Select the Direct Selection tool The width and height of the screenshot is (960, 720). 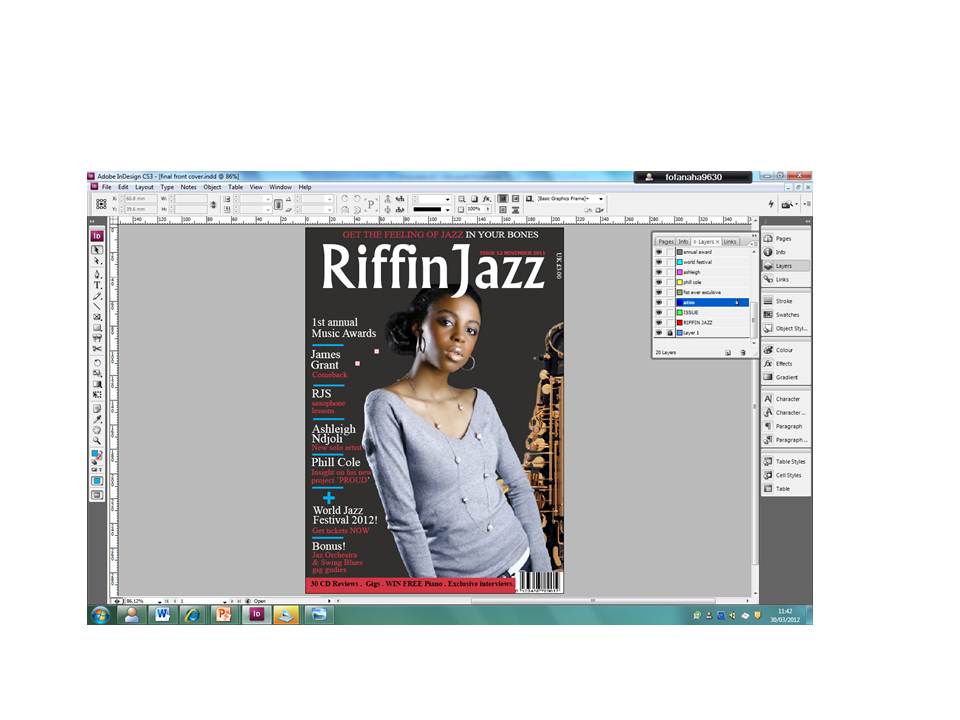97,261
